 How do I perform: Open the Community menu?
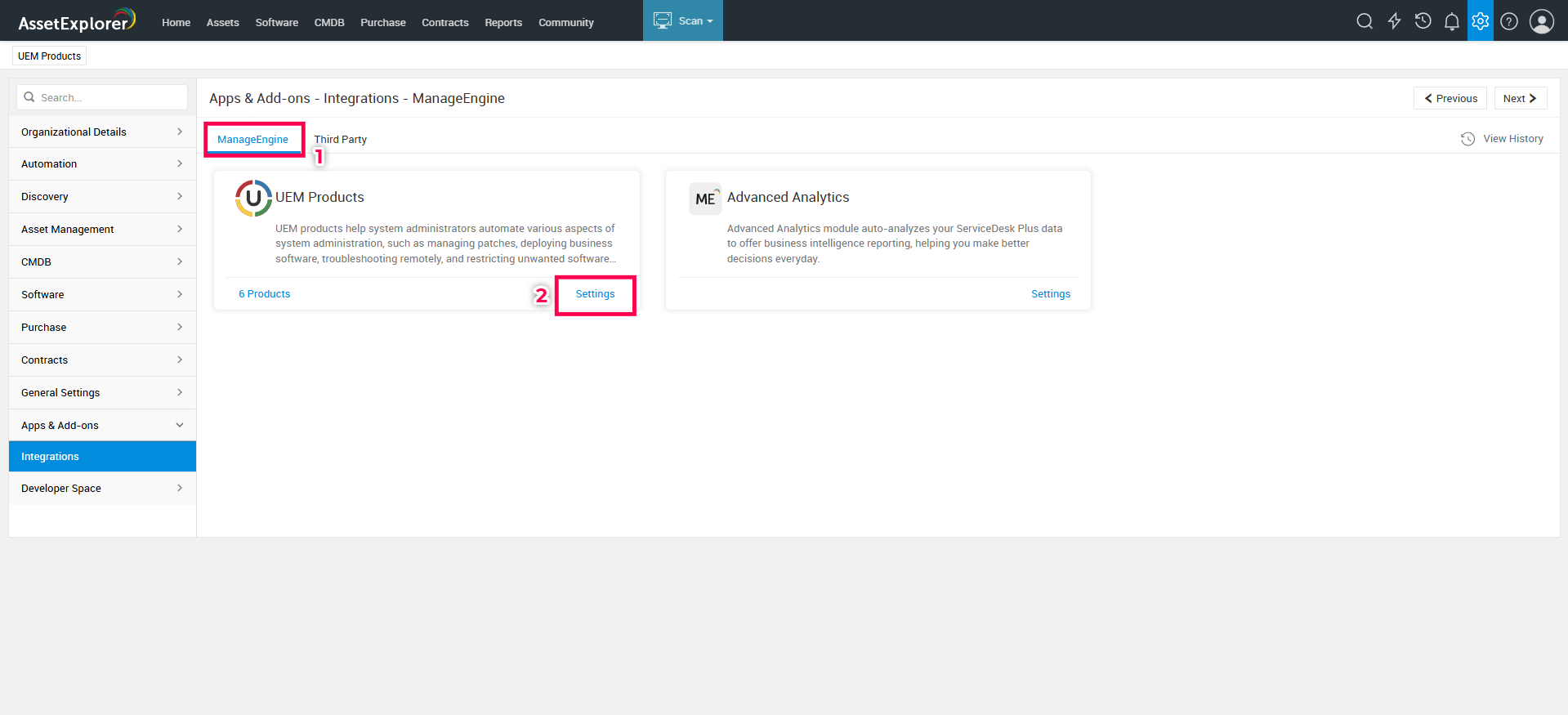(566, 23)
